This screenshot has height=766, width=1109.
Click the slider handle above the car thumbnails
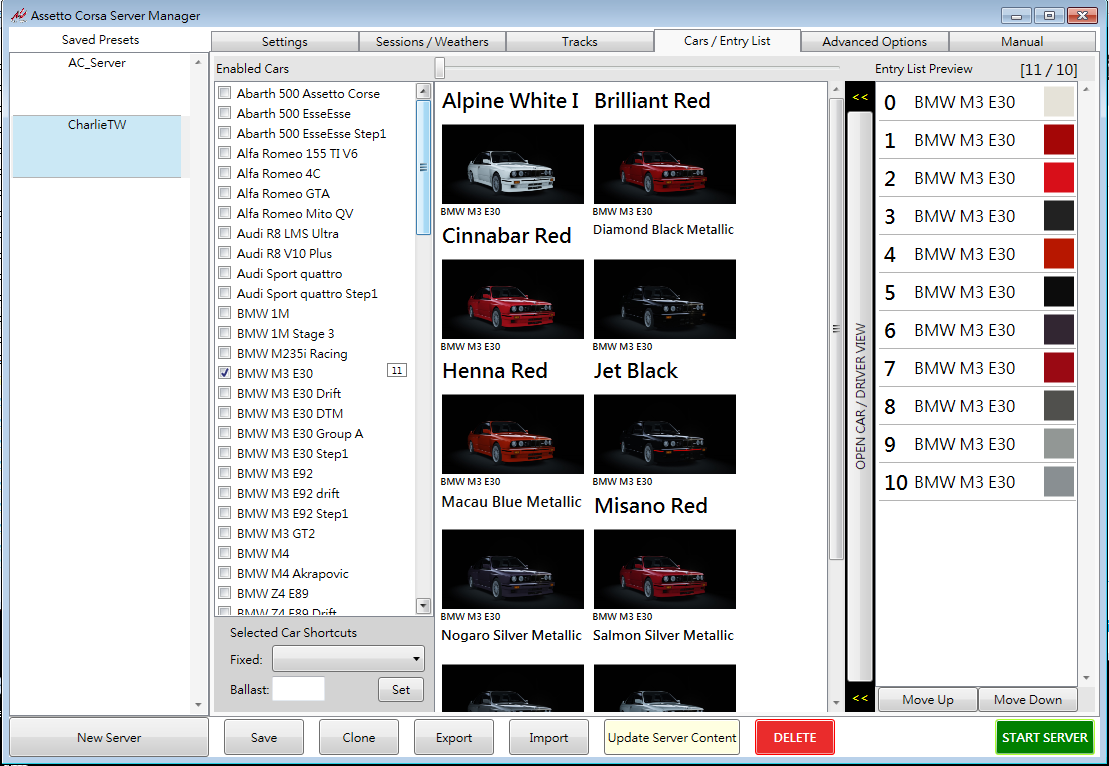440,68
